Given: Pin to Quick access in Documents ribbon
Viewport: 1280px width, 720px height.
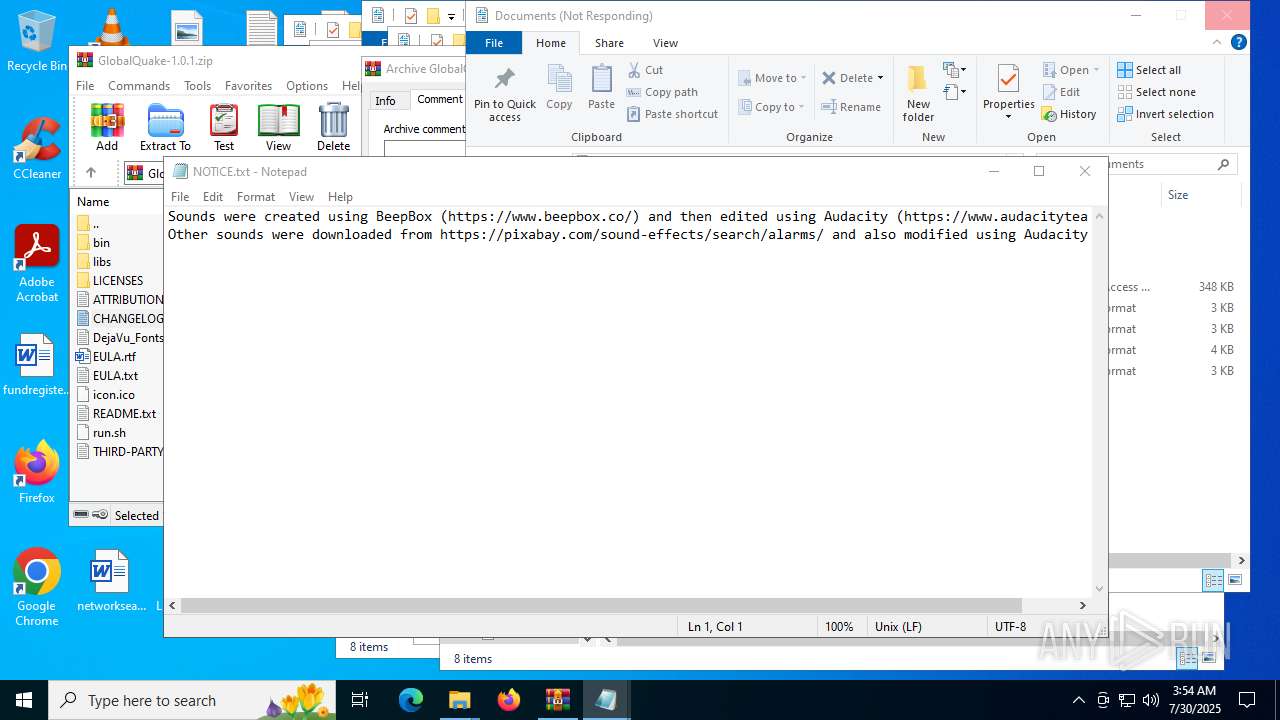Looking at the screenshot, I should click(x=505, y=95).
